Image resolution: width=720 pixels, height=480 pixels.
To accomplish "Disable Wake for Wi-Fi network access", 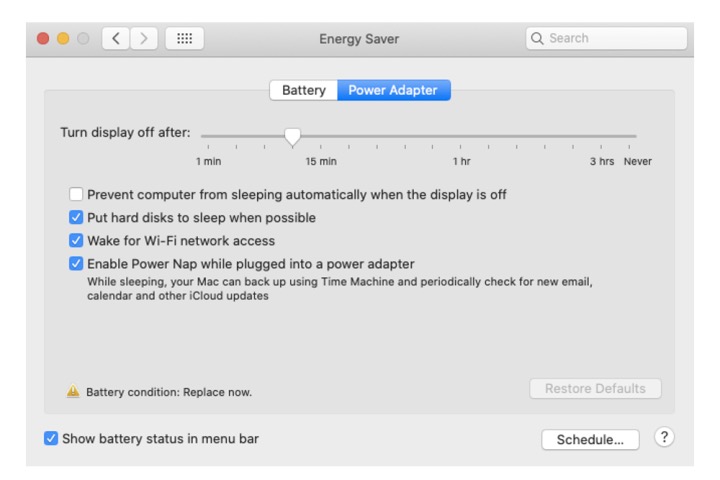I will click(x=76, y=241).
